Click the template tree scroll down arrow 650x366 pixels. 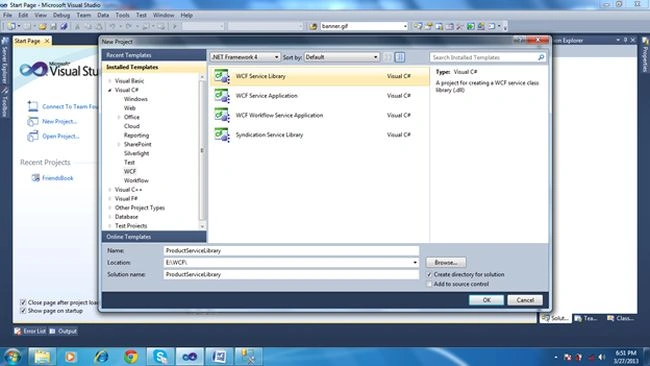click(x=202, y=226)
